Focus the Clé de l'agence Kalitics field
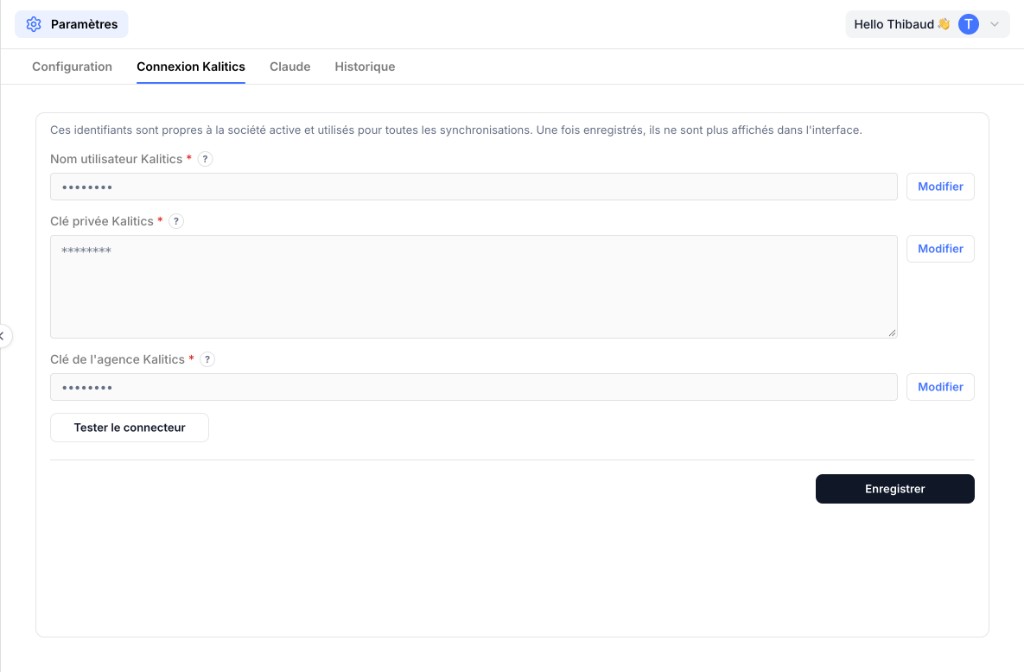Screen dimensions: 1024x672 point(473,387)
